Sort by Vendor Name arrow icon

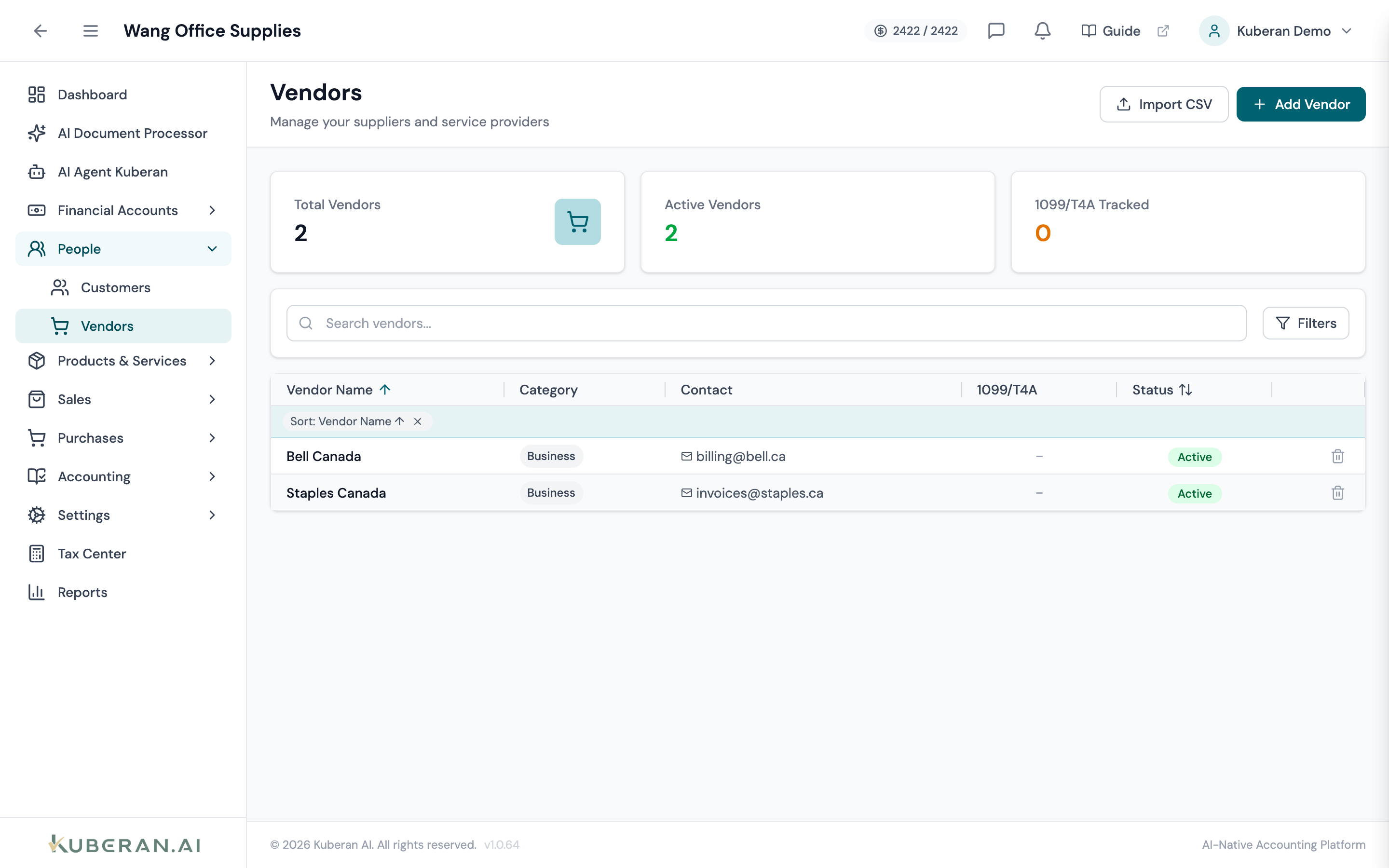point(385,390)
